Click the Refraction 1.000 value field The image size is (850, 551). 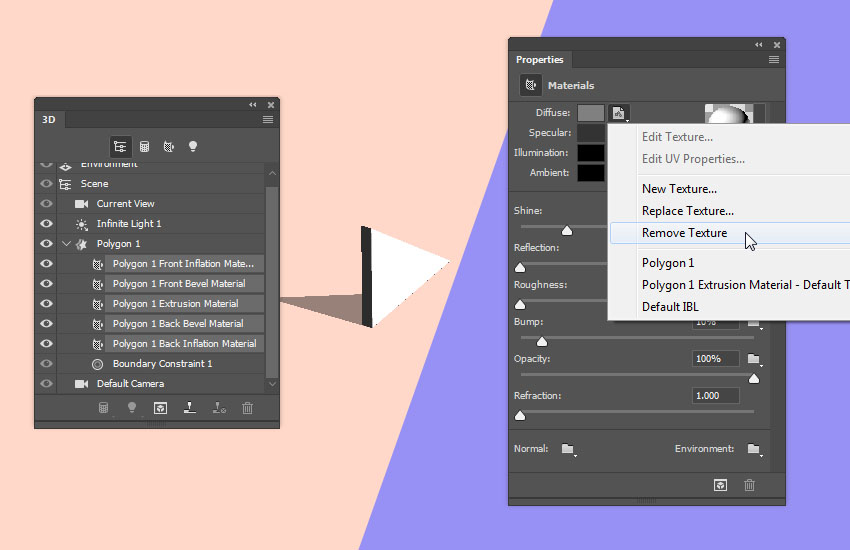716,396
